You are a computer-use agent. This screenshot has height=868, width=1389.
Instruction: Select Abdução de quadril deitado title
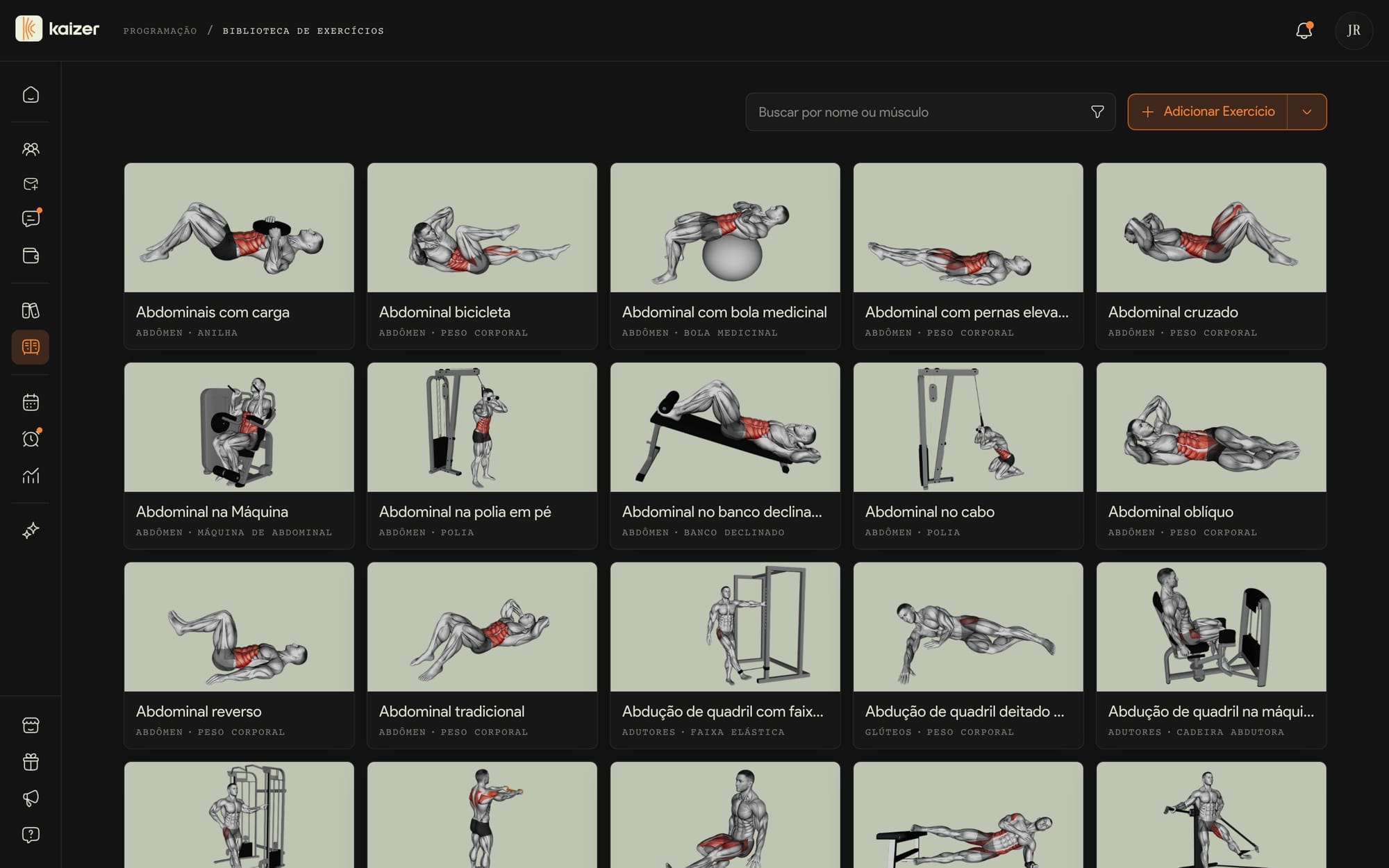tap(965, 712)
